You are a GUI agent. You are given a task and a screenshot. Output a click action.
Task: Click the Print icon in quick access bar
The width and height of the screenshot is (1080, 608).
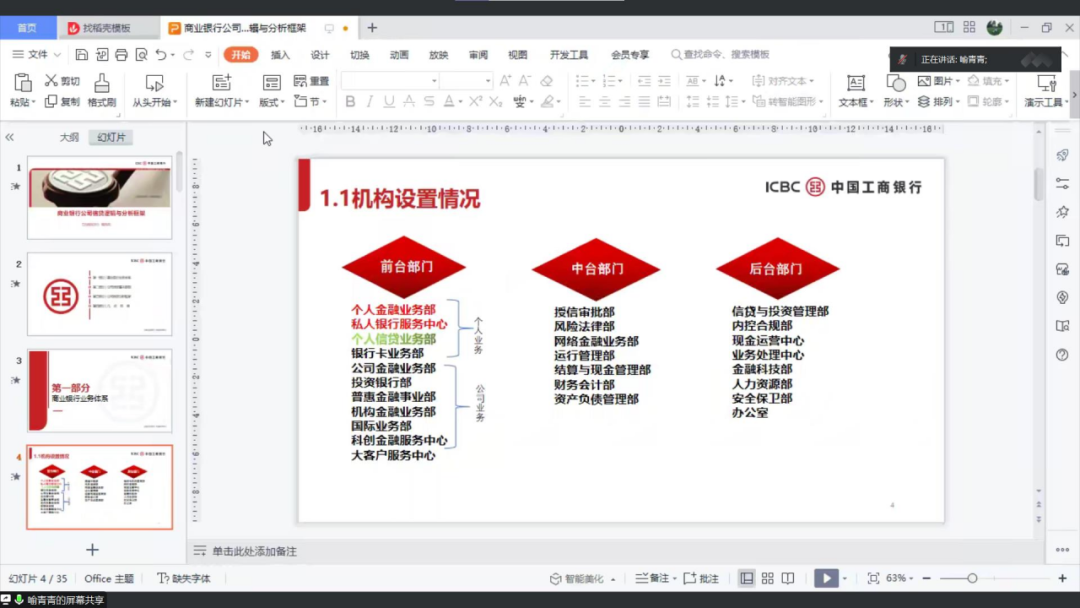point(121,55)
